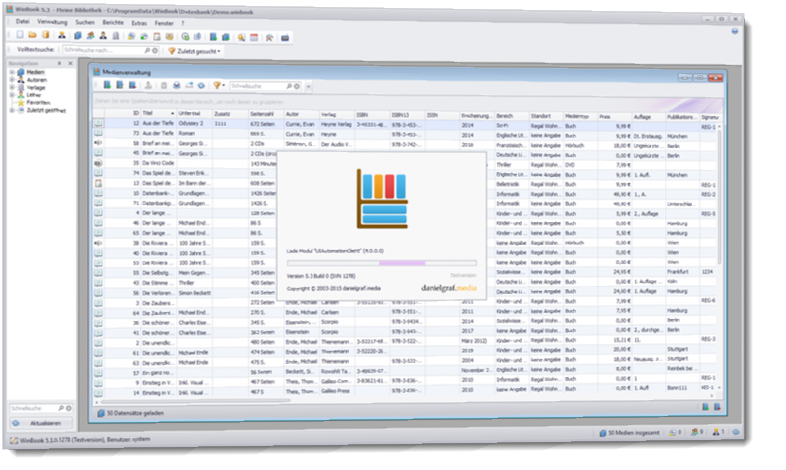Viewport: 786px width, 470px height.
Task: Pin the Navigation panel
Action: tap(59, 64)
